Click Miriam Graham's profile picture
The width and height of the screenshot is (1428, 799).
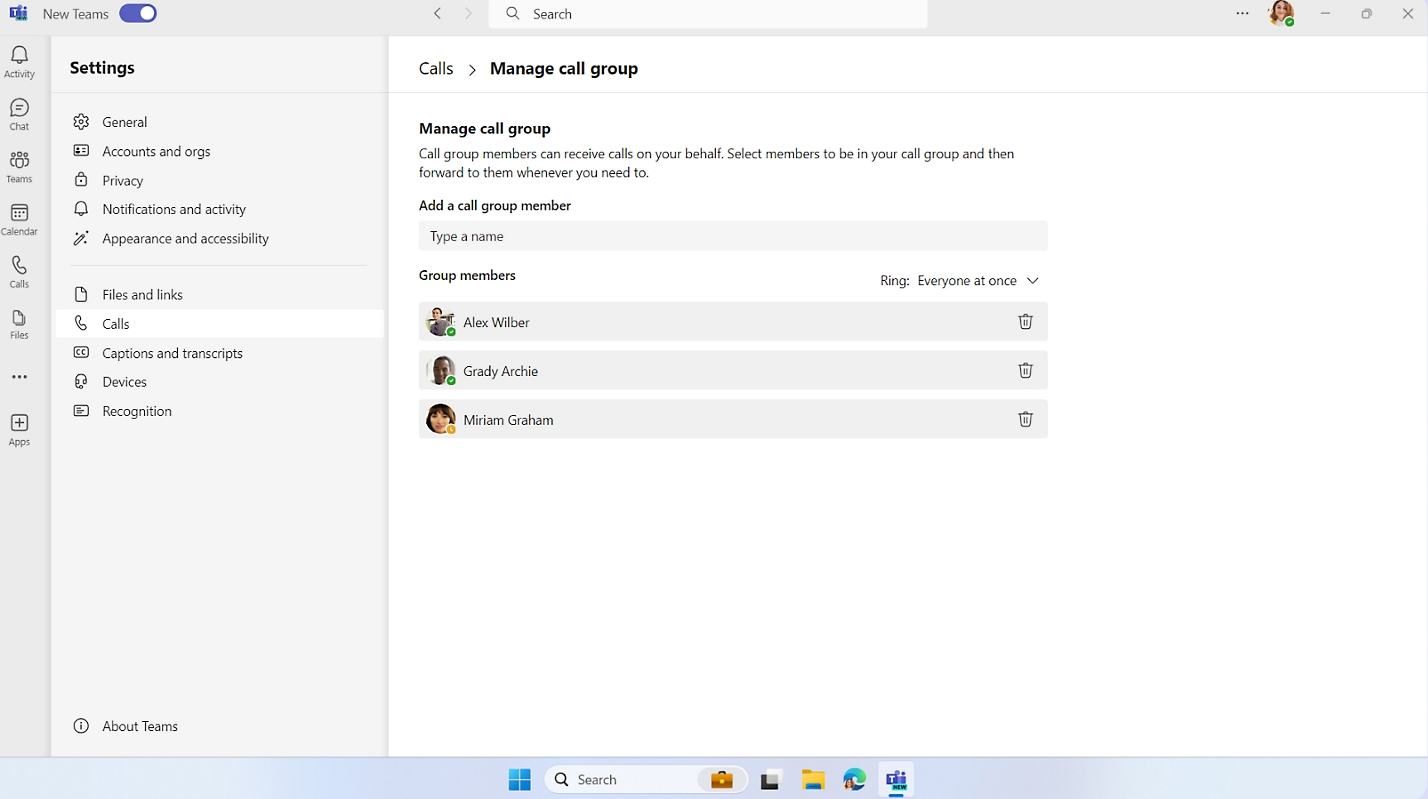tap(440, 420)
